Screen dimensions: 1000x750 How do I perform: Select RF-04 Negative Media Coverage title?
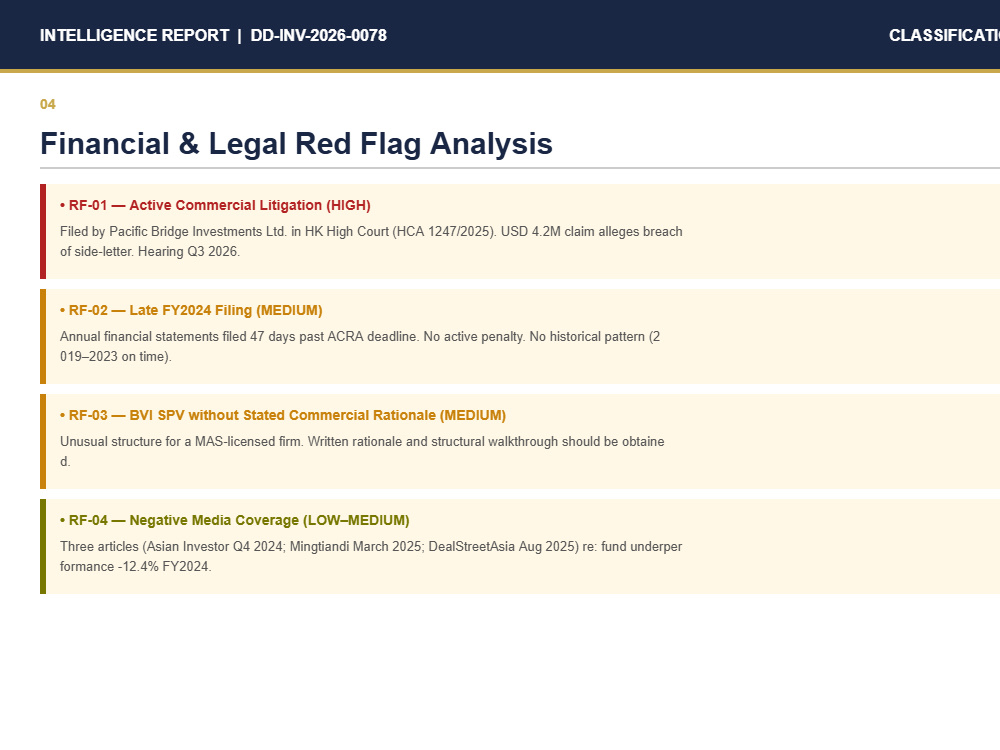[235, 520]
